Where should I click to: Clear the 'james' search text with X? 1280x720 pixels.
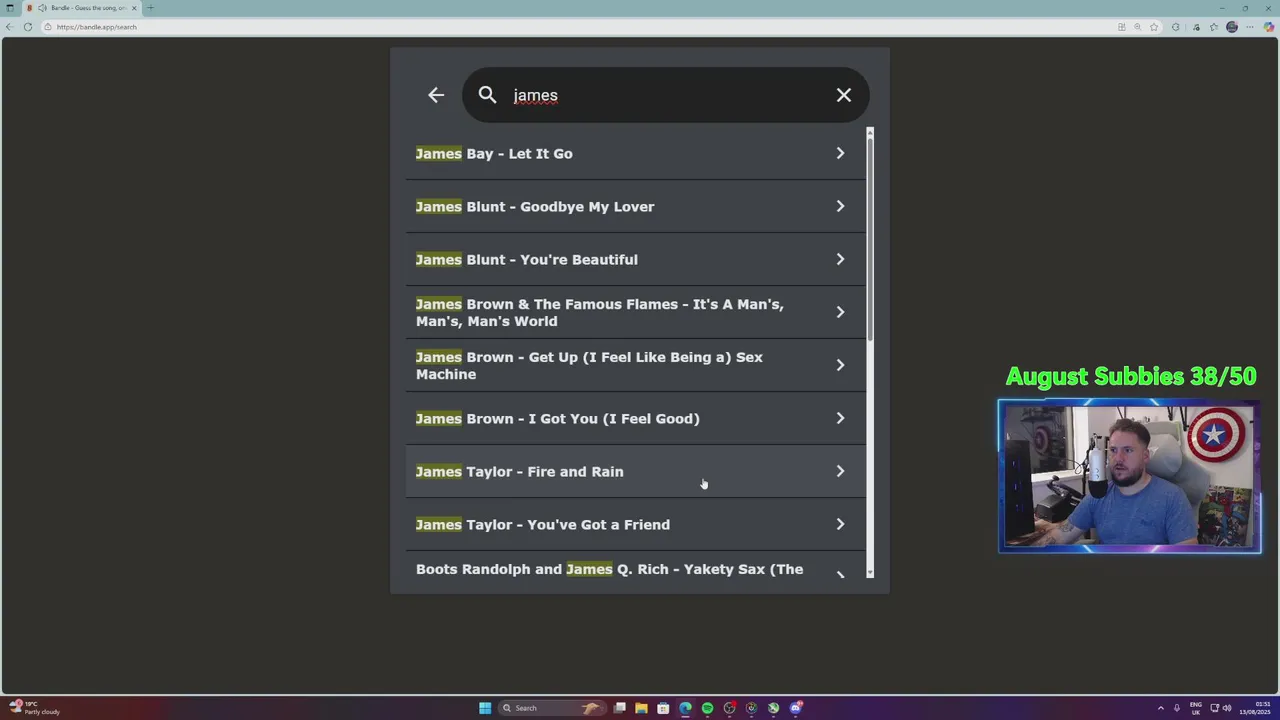click(844, 95)
